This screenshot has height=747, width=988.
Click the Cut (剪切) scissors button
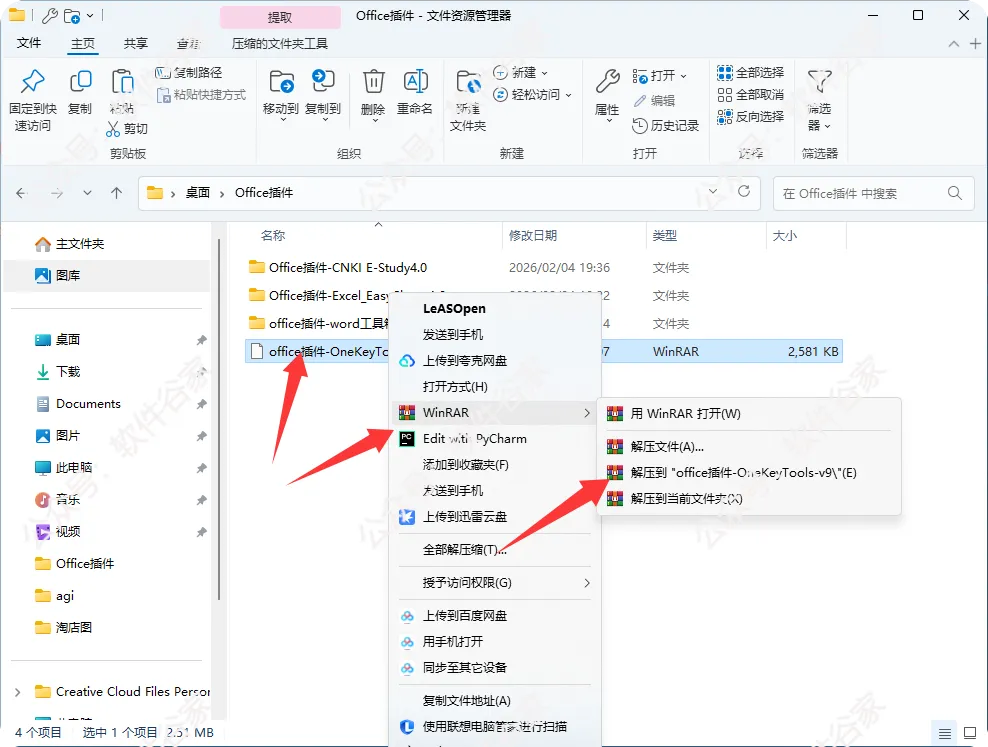pyautogui.click(x=127, y=128)
